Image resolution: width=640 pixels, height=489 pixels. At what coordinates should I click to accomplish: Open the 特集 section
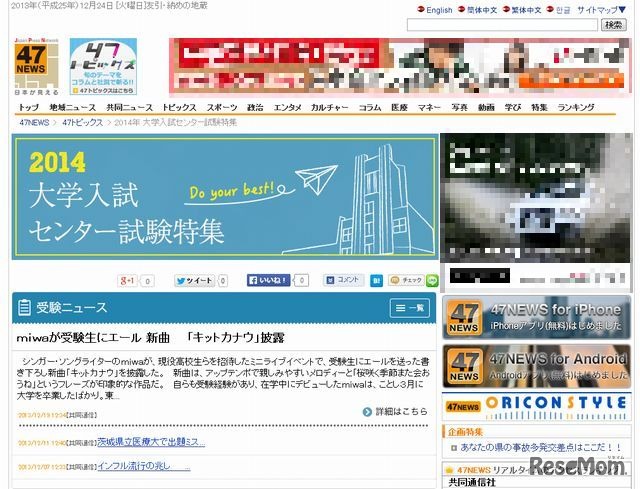pos(539,107)
